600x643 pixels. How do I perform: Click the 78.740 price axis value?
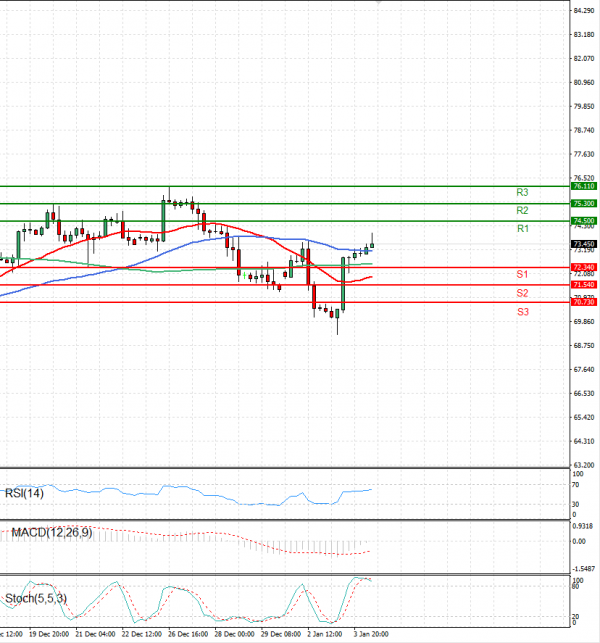584,130
